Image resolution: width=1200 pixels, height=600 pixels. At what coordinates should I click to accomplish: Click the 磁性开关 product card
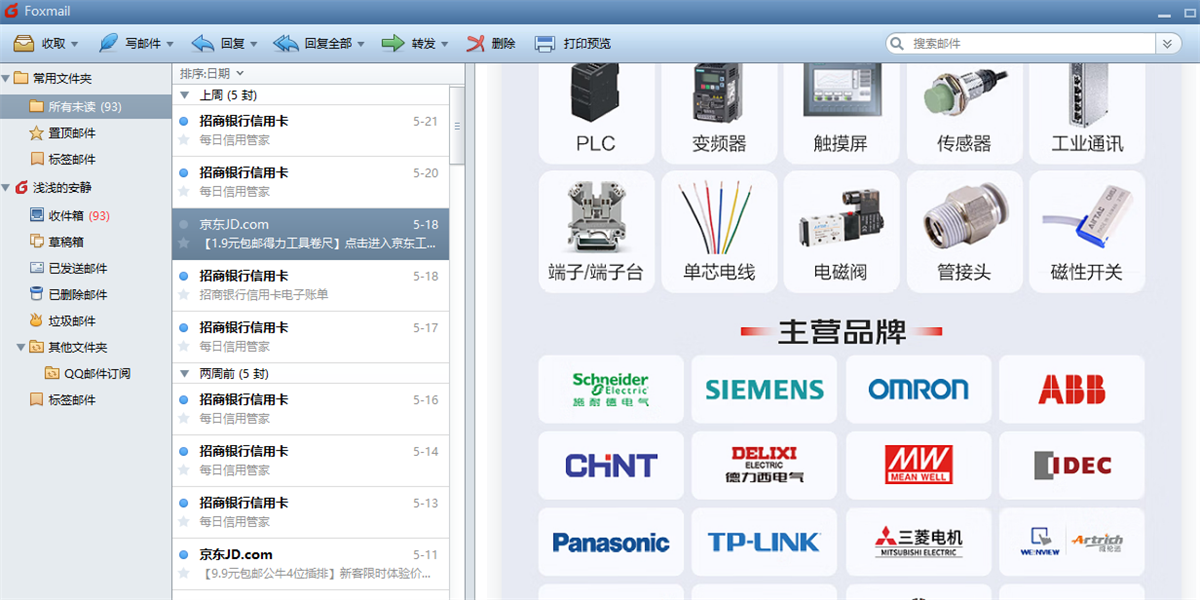1087,232
